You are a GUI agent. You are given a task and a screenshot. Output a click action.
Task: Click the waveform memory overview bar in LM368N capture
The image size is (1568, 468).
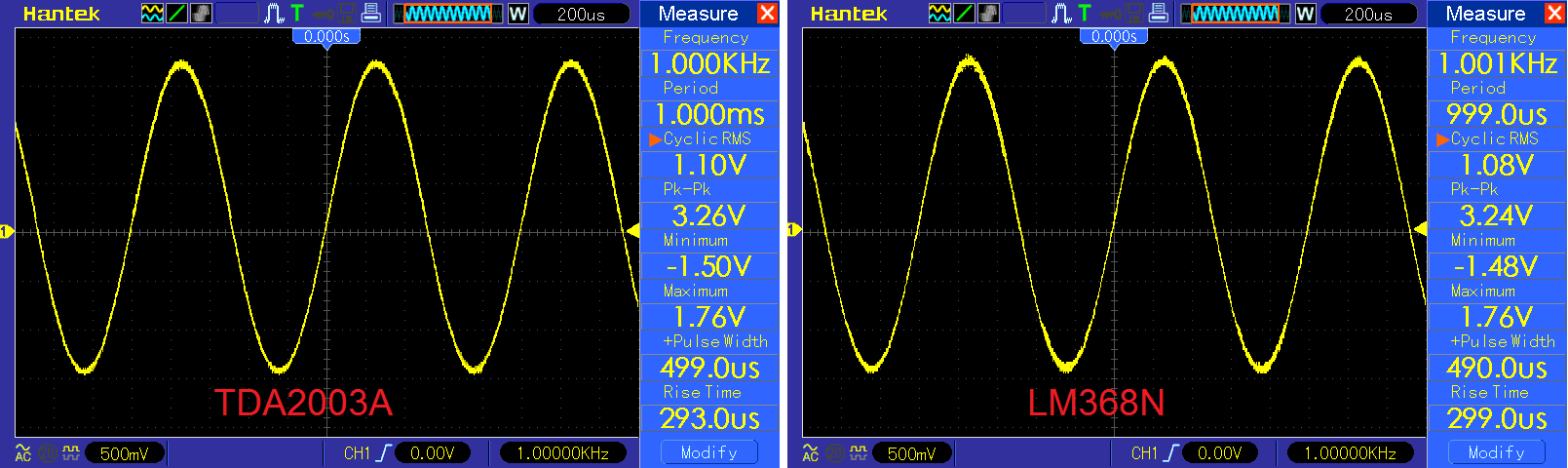tap(1236, 14)
